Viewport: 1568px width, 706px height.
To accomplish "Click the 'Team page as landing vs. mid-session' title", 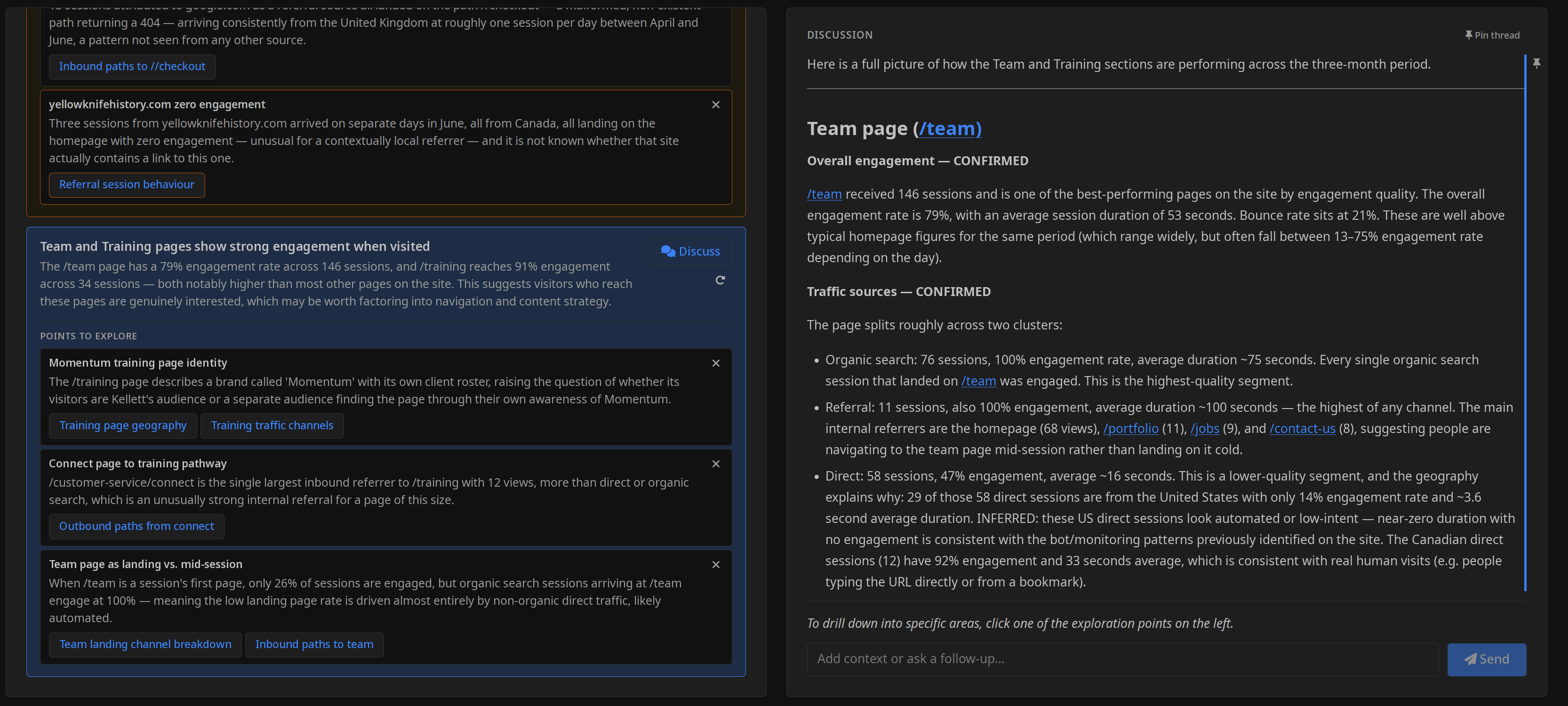I will [x=145, y=564].
